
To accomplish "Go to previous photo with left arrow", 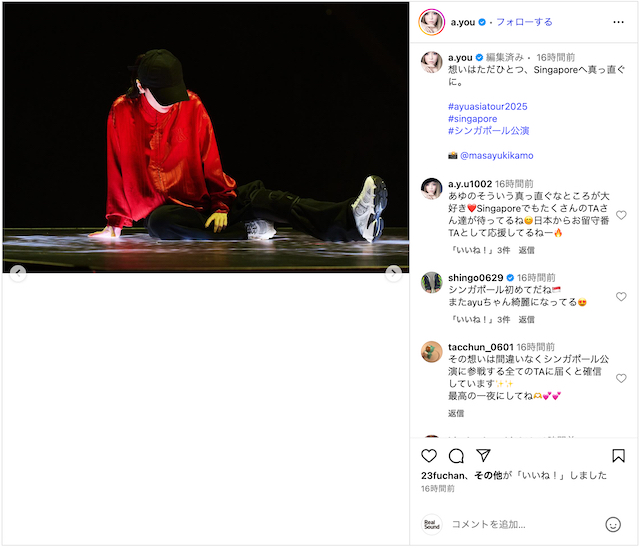I will [x=18, y=273].
